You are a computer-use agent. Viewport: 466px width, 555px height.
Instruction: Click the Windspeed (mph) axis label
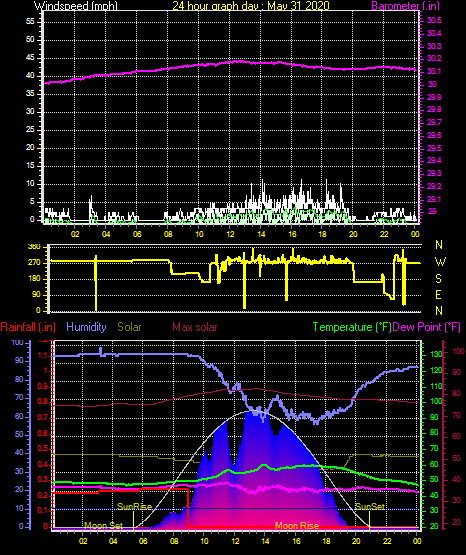76,5
